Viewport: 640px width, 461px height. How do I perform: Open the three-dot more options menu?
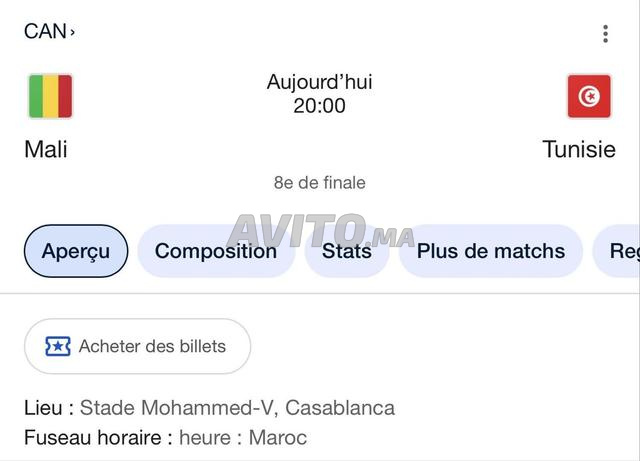605,34
